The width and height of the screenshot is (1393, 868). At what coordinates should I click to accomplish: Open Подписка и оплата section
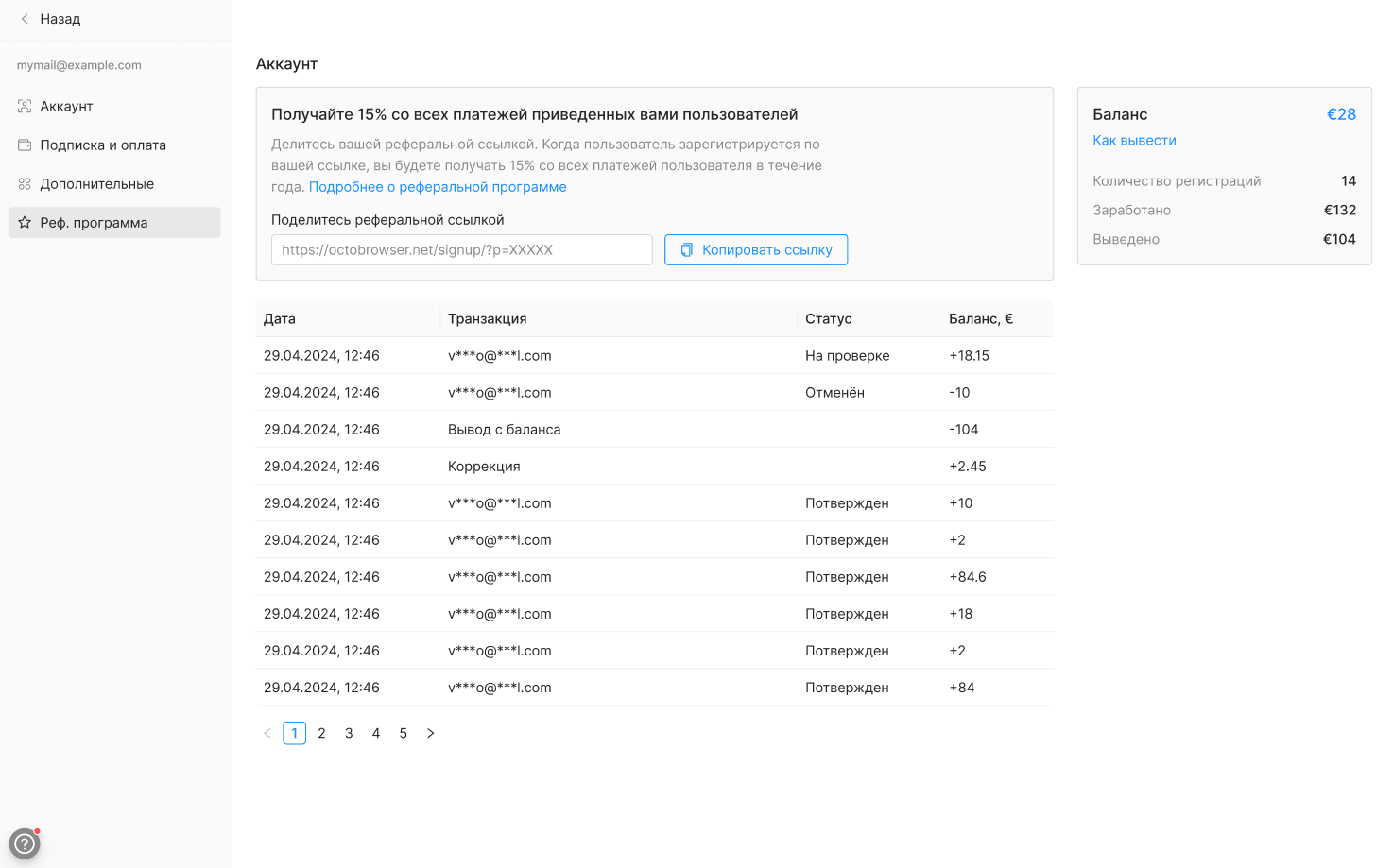(115, 145)
